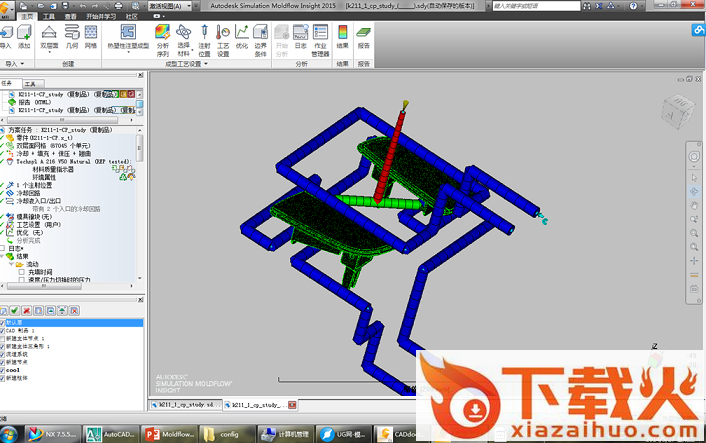The height and width of the screenshot is (443, 706).
Task: Click the pan hand tool in navigation bar
Action: click(694, 206)
